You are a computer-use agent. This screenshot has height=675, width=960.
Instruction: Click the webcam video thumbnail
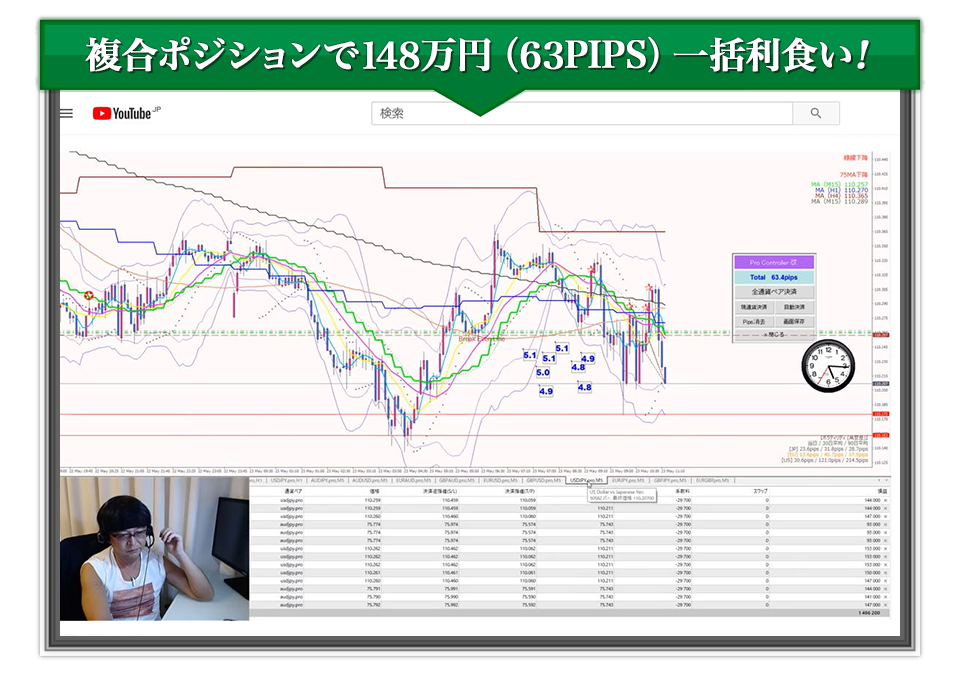pos(154,549)
